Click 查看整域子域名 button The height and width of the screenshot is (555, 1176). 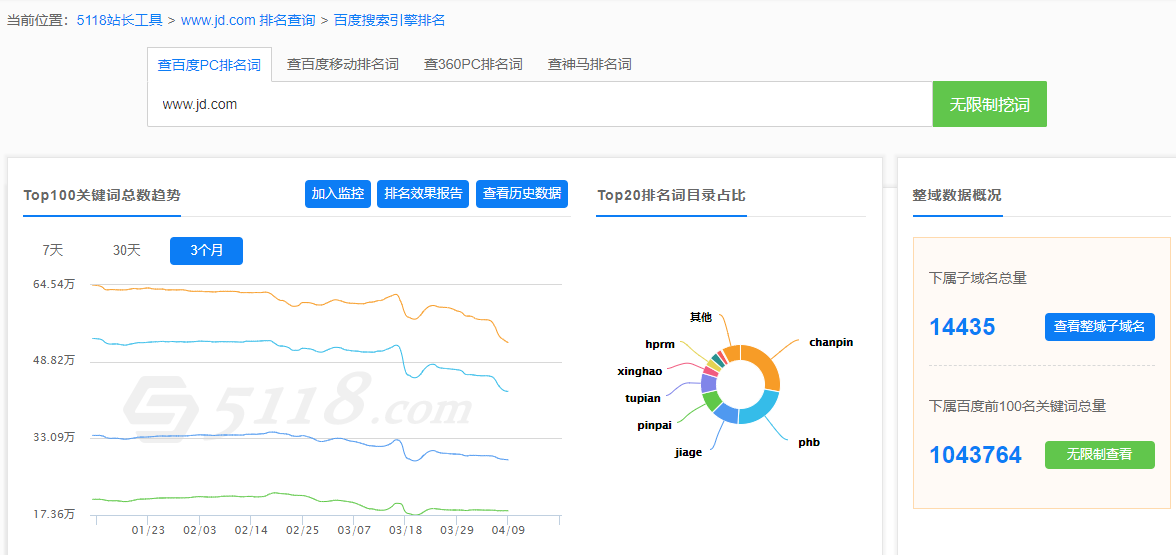[1100, 327]
